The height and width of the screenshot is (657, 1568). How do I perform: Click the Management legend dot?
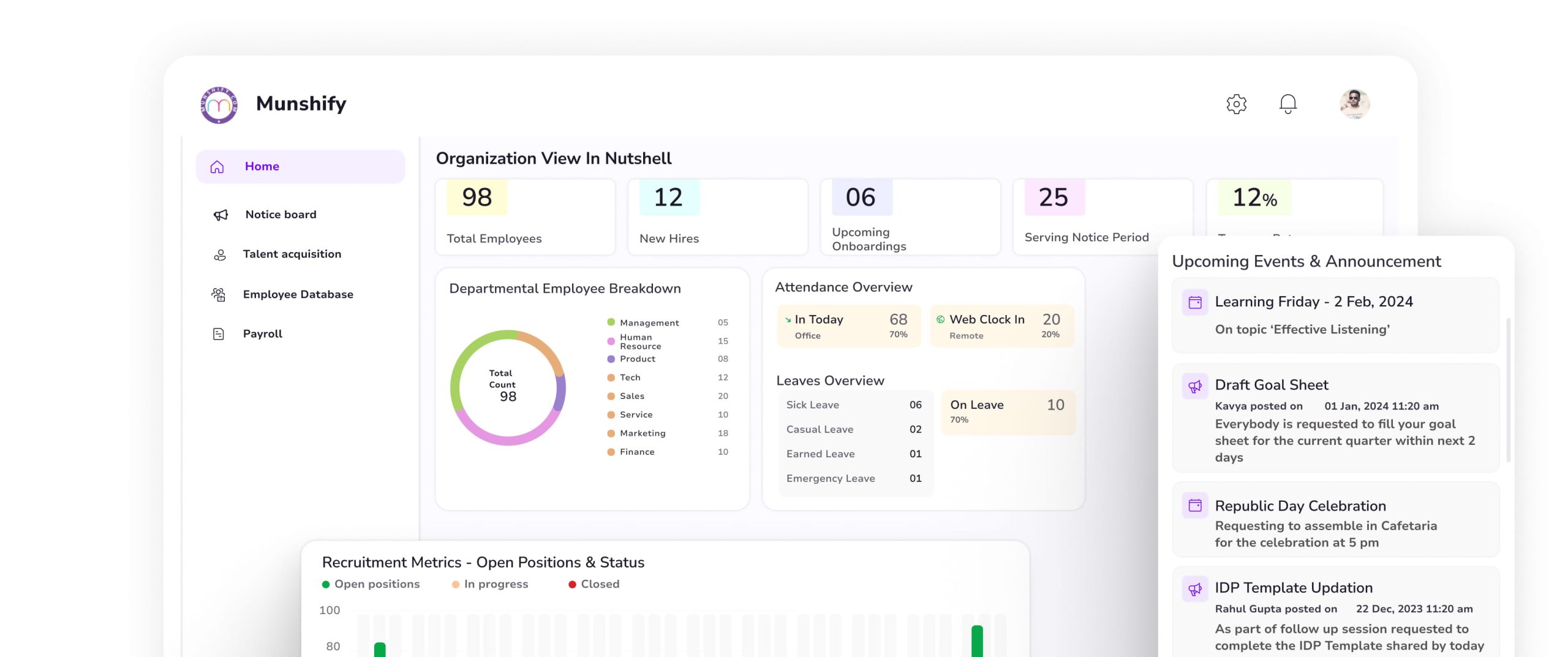[611, 322]
